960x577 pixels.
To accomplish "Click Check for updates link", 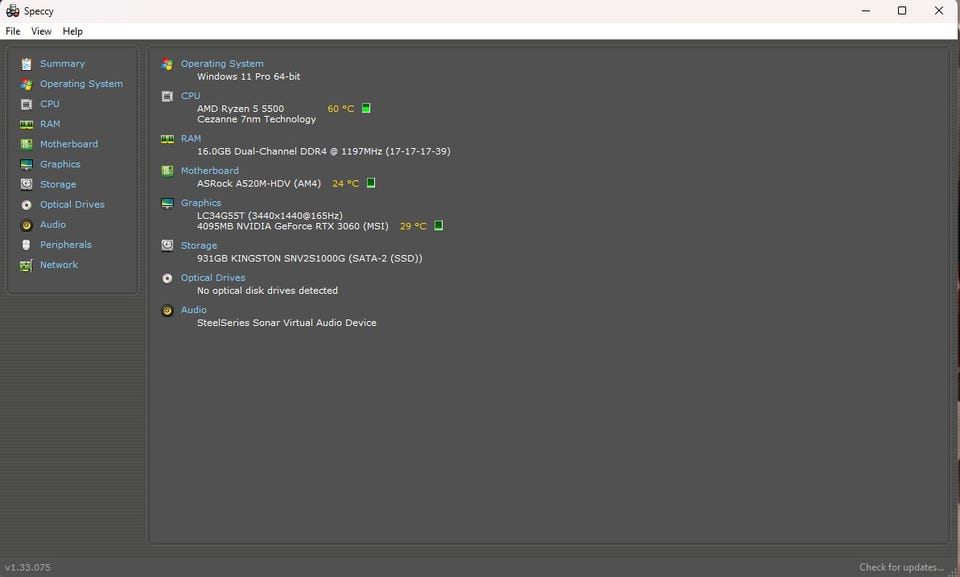I will (x=901, y=567).
